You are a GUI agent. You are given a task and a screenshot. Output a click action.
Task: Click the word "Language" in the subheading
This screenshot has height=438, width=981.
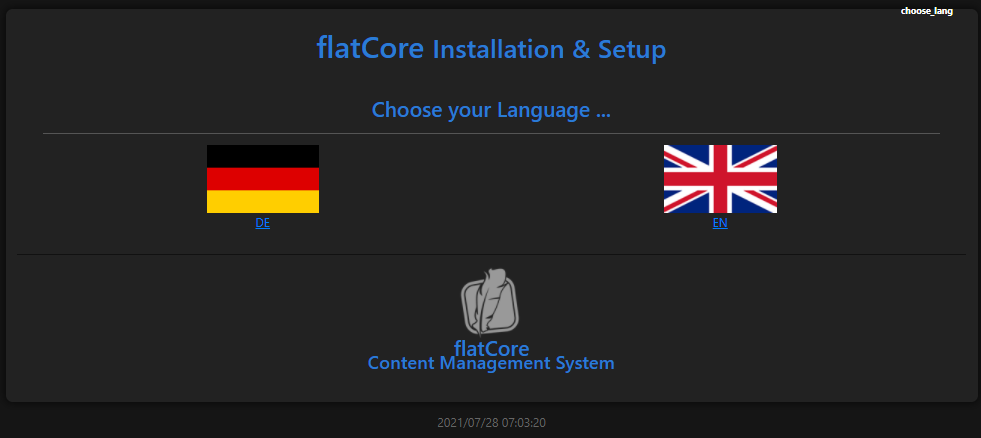pos(543,110)
